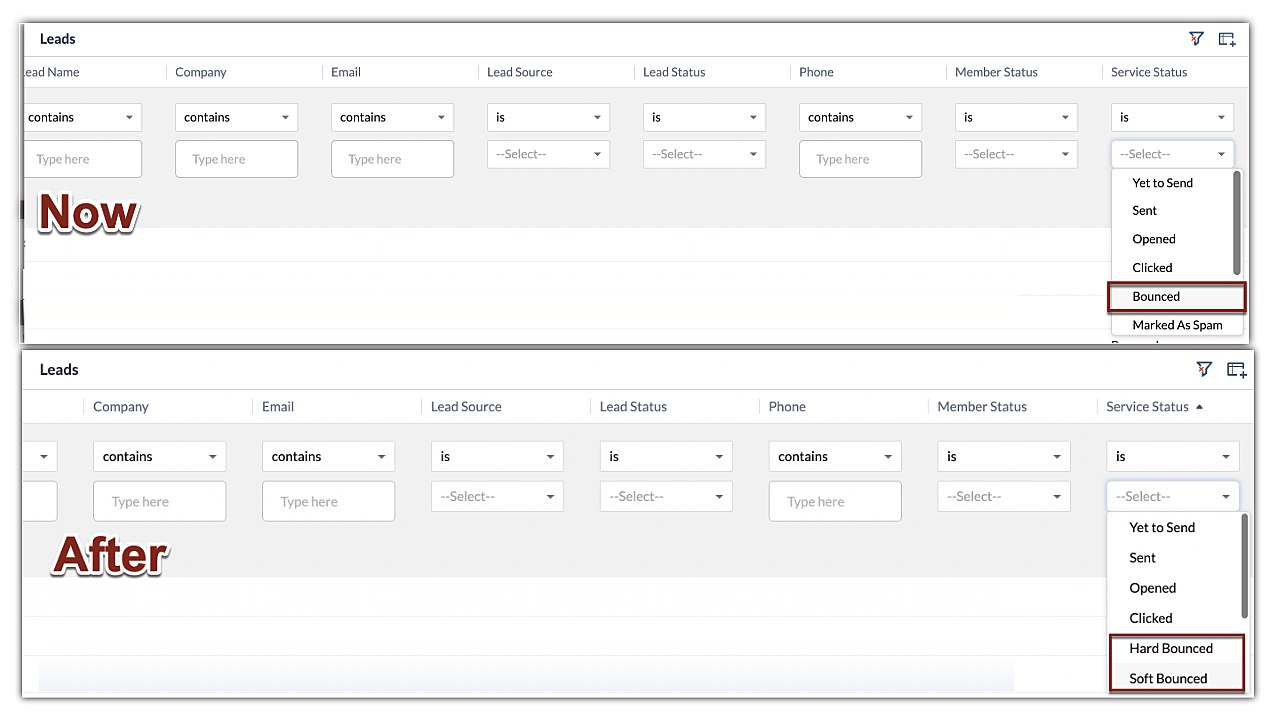1270x712 pixels.
Task: Click the Phone "Type here" field in After panel
Action: [x=834, y=502]
